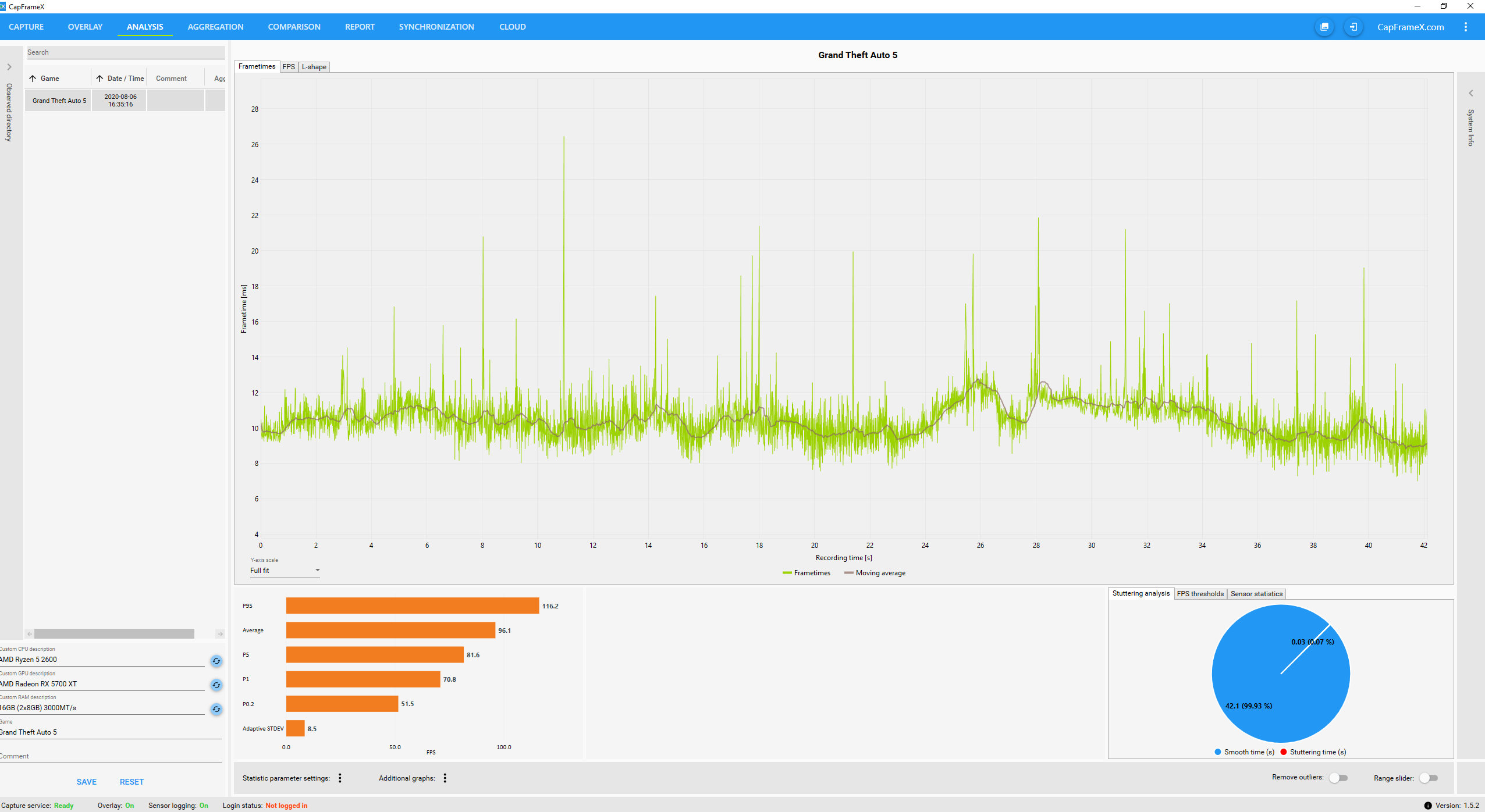The height and width of the screenshot is (812, 1485).
Task: Enable the Range slider switch
Action: 1429,778
